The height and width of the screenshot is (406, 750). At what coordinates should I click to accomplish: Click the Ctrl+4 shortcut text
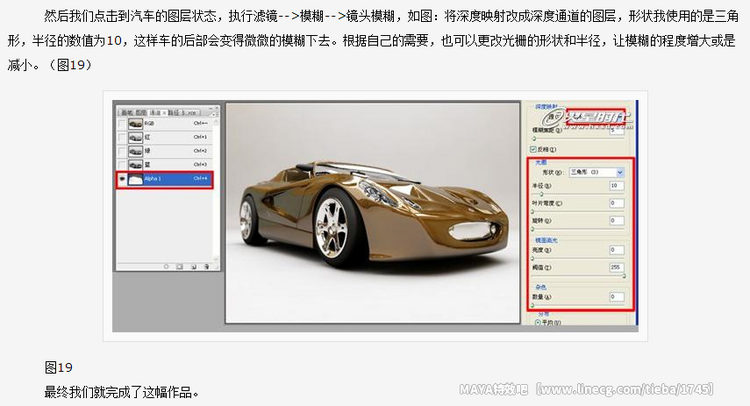click(x=200, y=179)
